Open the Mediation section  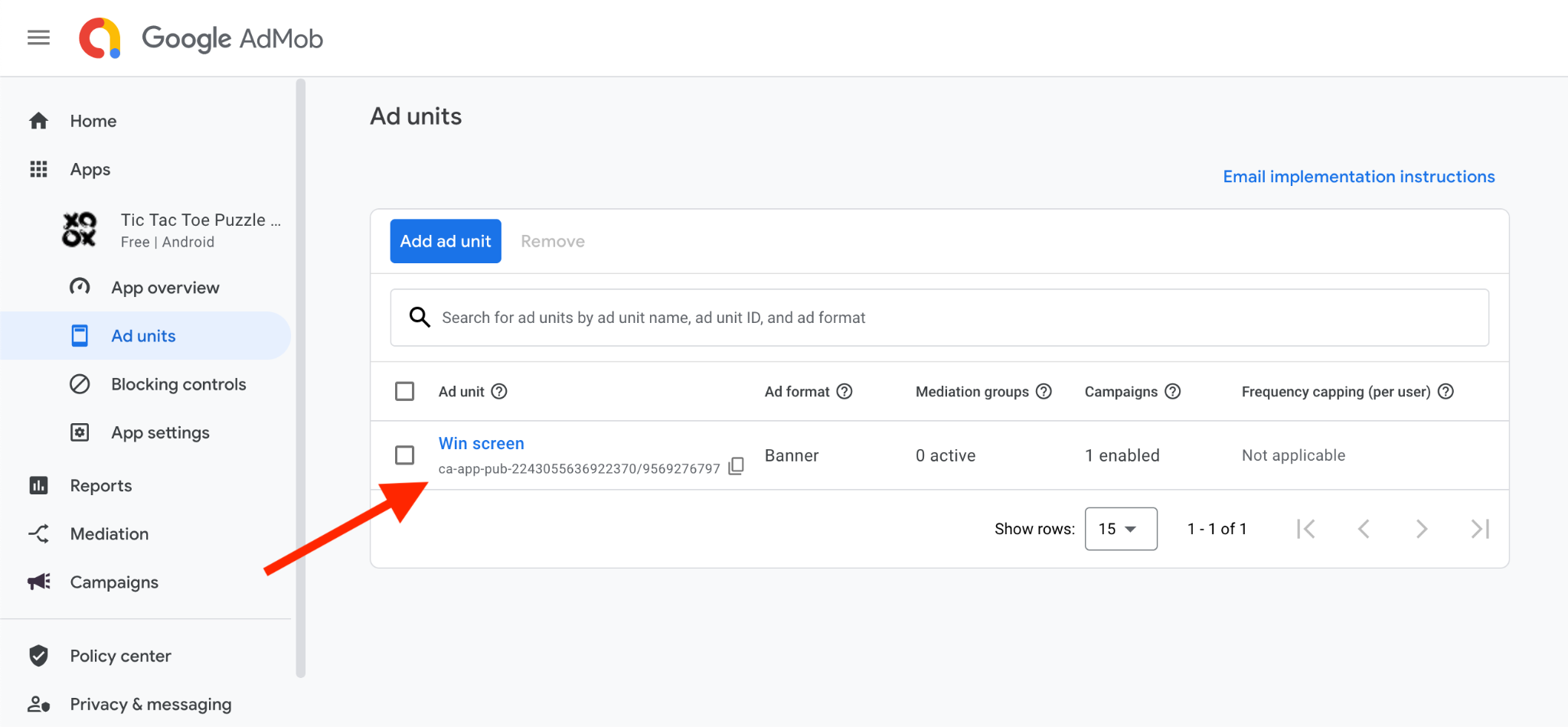coord(38,533)
